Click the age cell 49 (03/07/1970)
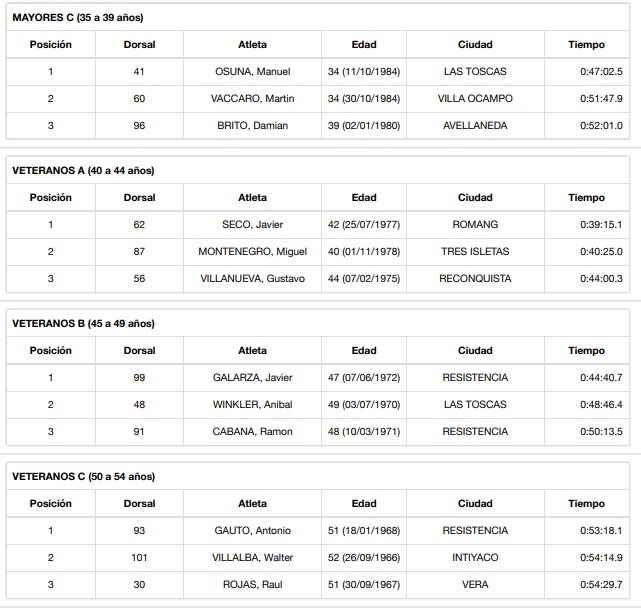Viewport: 641px width, 609px height. 364,405
